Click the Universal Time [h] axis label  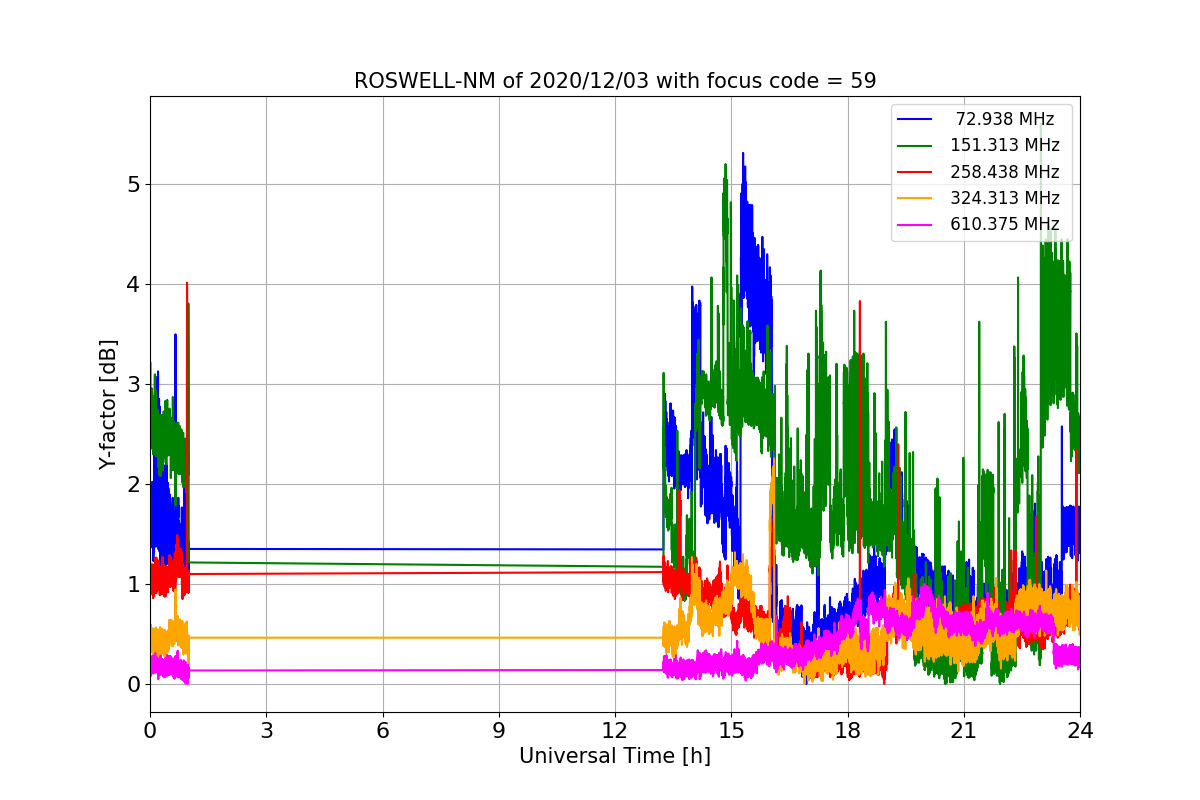(x=615, y=757)
